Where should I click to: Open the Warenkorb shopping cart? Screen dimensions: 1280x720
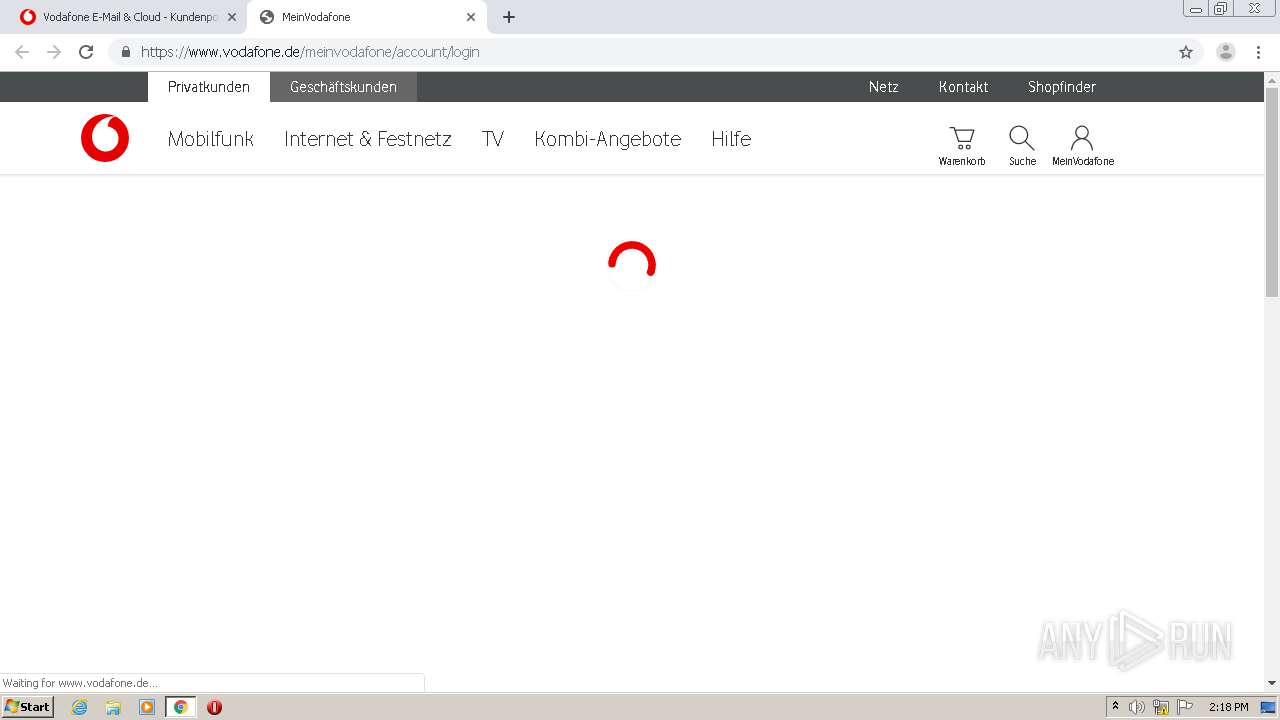(962, 145)
